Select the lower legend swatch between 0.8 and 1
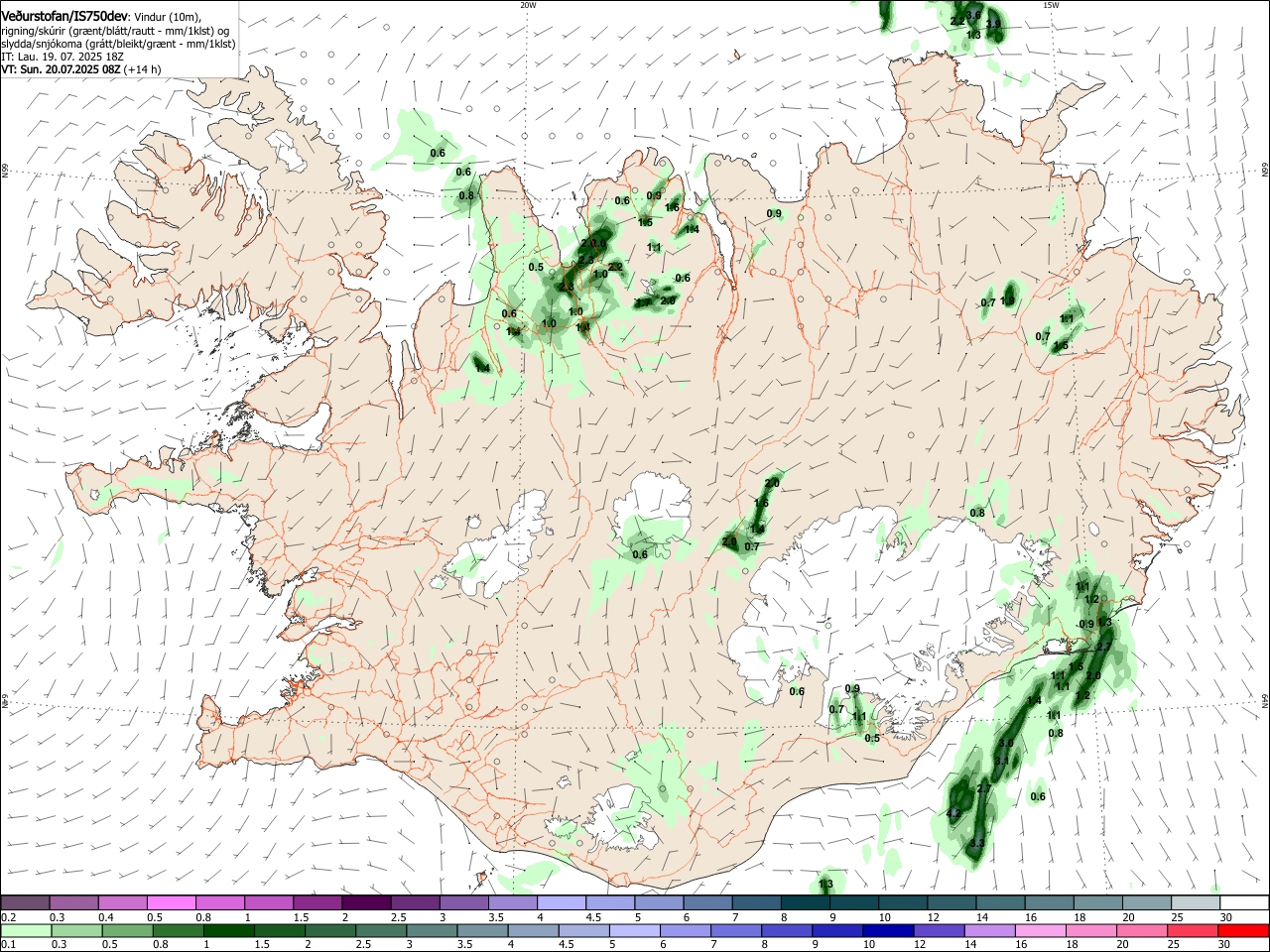Viewport: 1270px width, 952px height. tap(179, 930)
